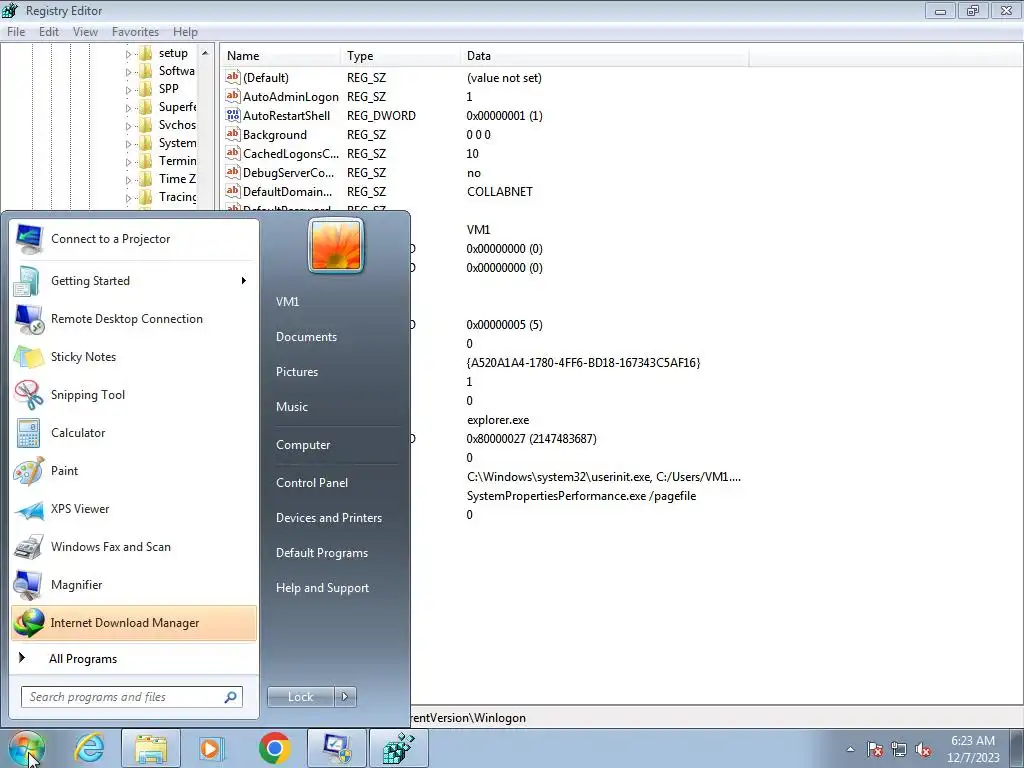
Task: Open Help and Support link
Action: pos(322,588)
